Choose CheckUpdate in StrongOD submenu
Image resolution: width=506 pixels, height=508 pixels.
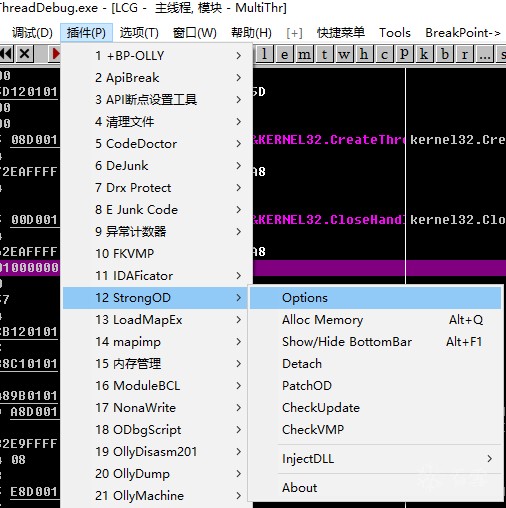tap(375, 408)
